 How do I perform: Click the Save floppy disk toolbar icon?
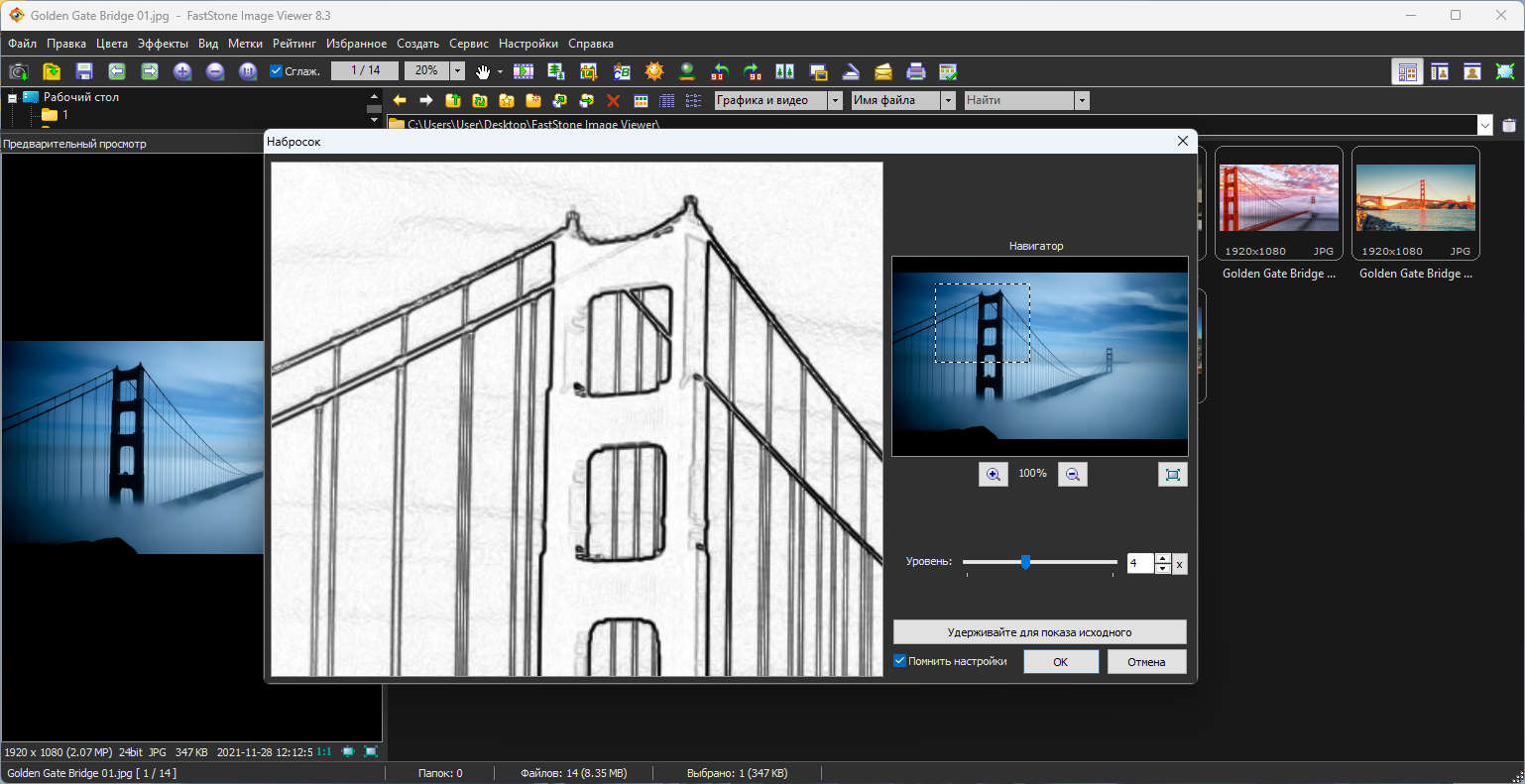pyautogui.click(x=84, y=71)
